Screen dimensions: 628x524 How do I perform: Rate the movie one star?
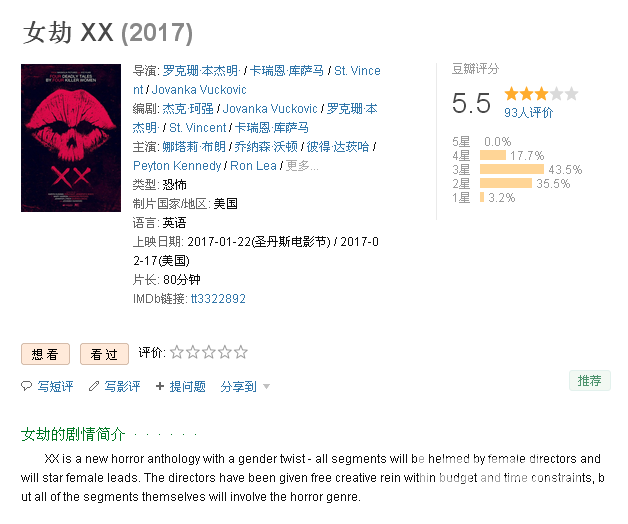(x=177, y=352)
